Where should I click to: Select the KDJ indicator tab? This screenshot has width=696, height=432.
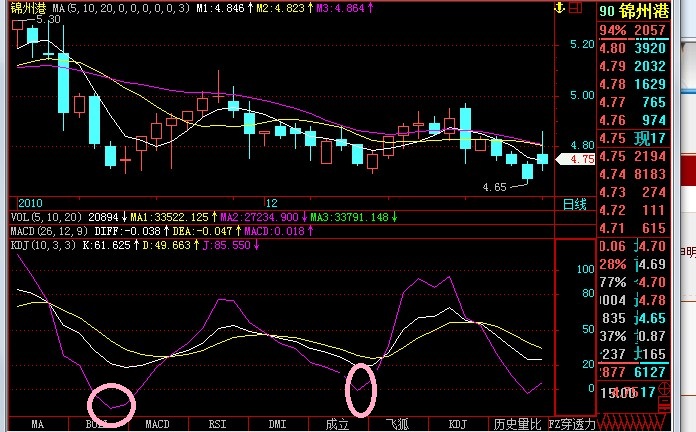coord(457,424)
